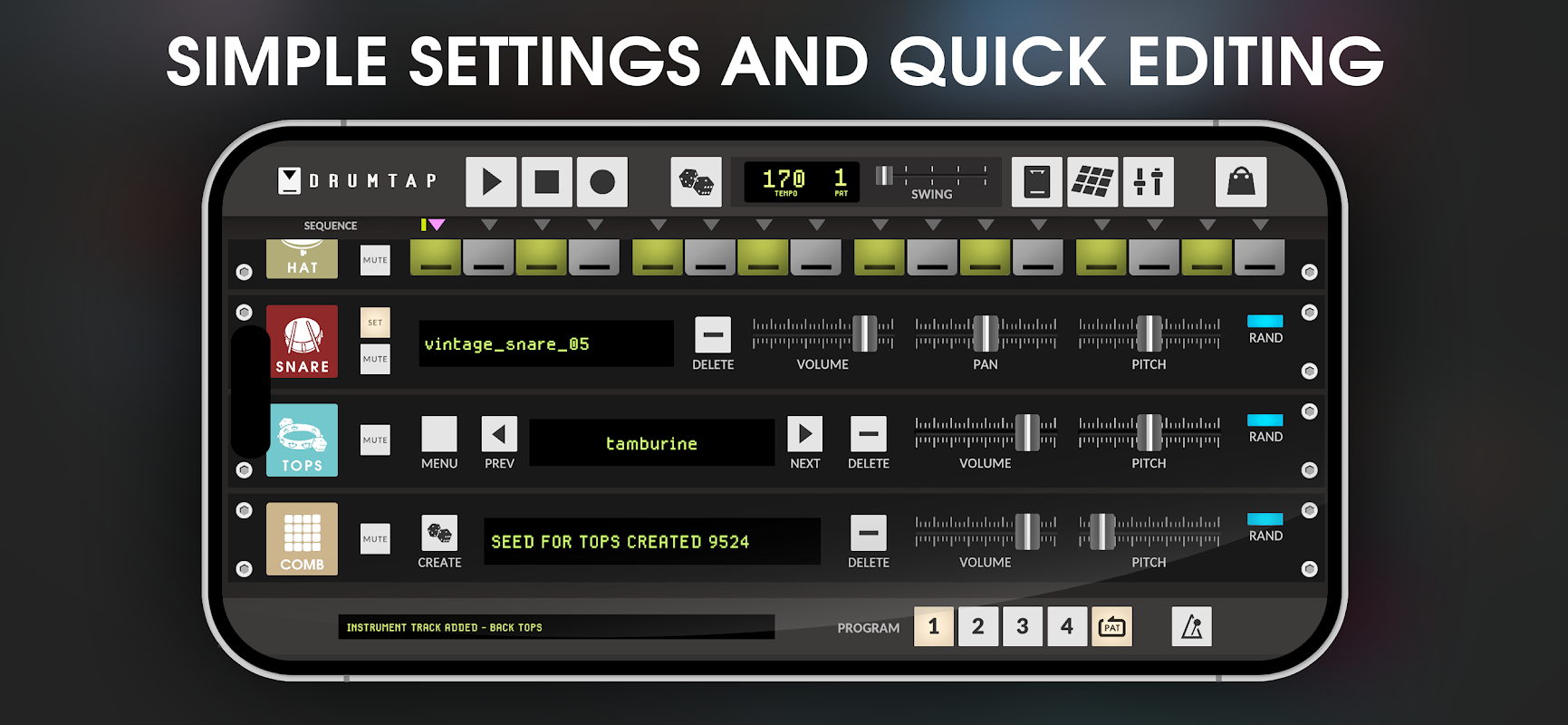Open the metronome icon in bottom bar
1568x725 pixels.
pyautogui.click(x=1191, y=626)
